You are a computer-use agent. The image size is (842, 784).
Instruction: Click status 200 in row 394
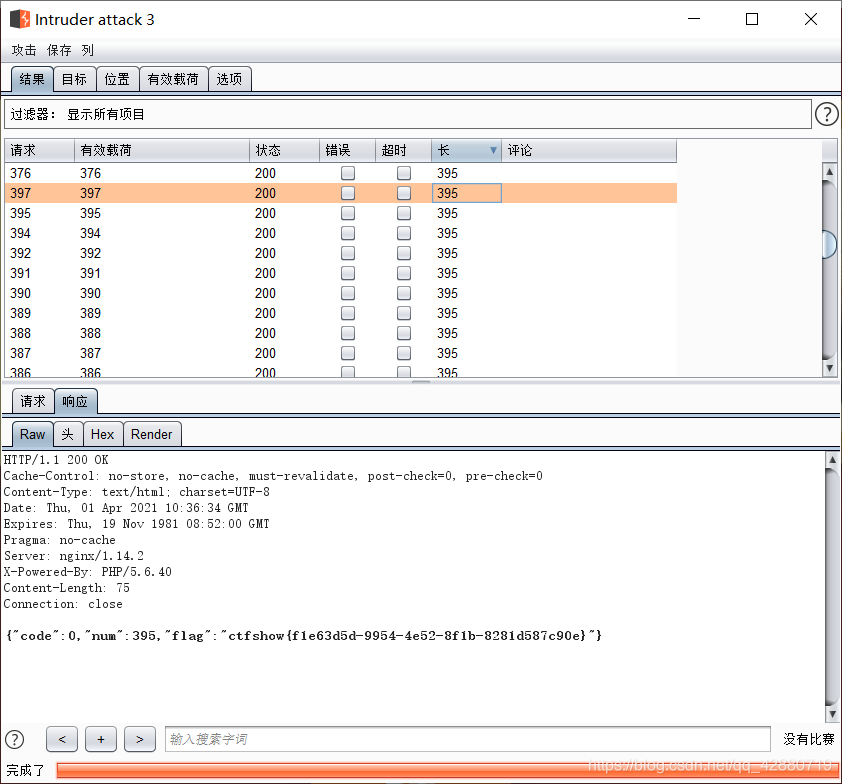point(265,233)
